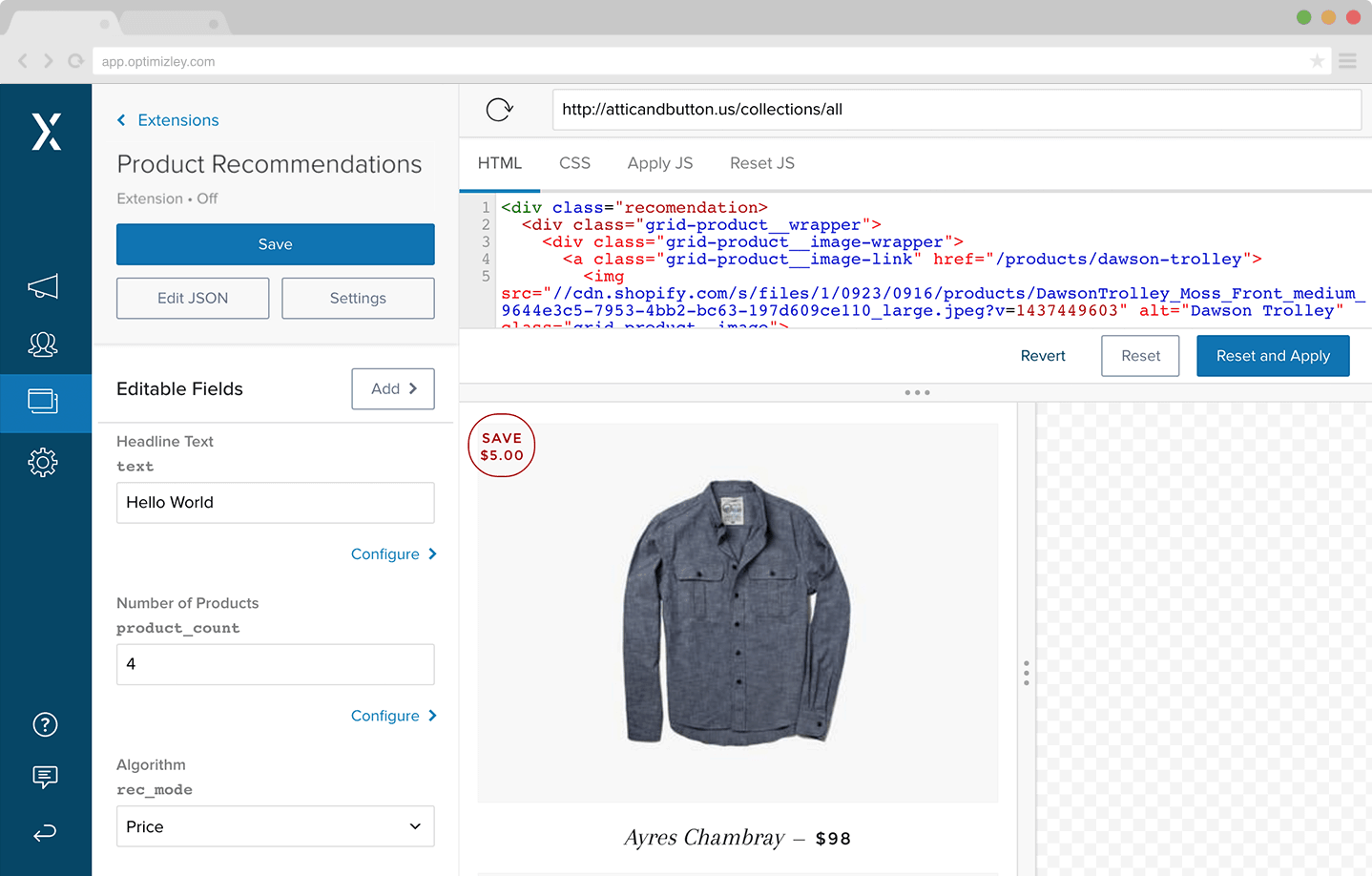Select the extensions window icon in sidebar
This screenshot has width=1372, height=876.
point(43,402)
